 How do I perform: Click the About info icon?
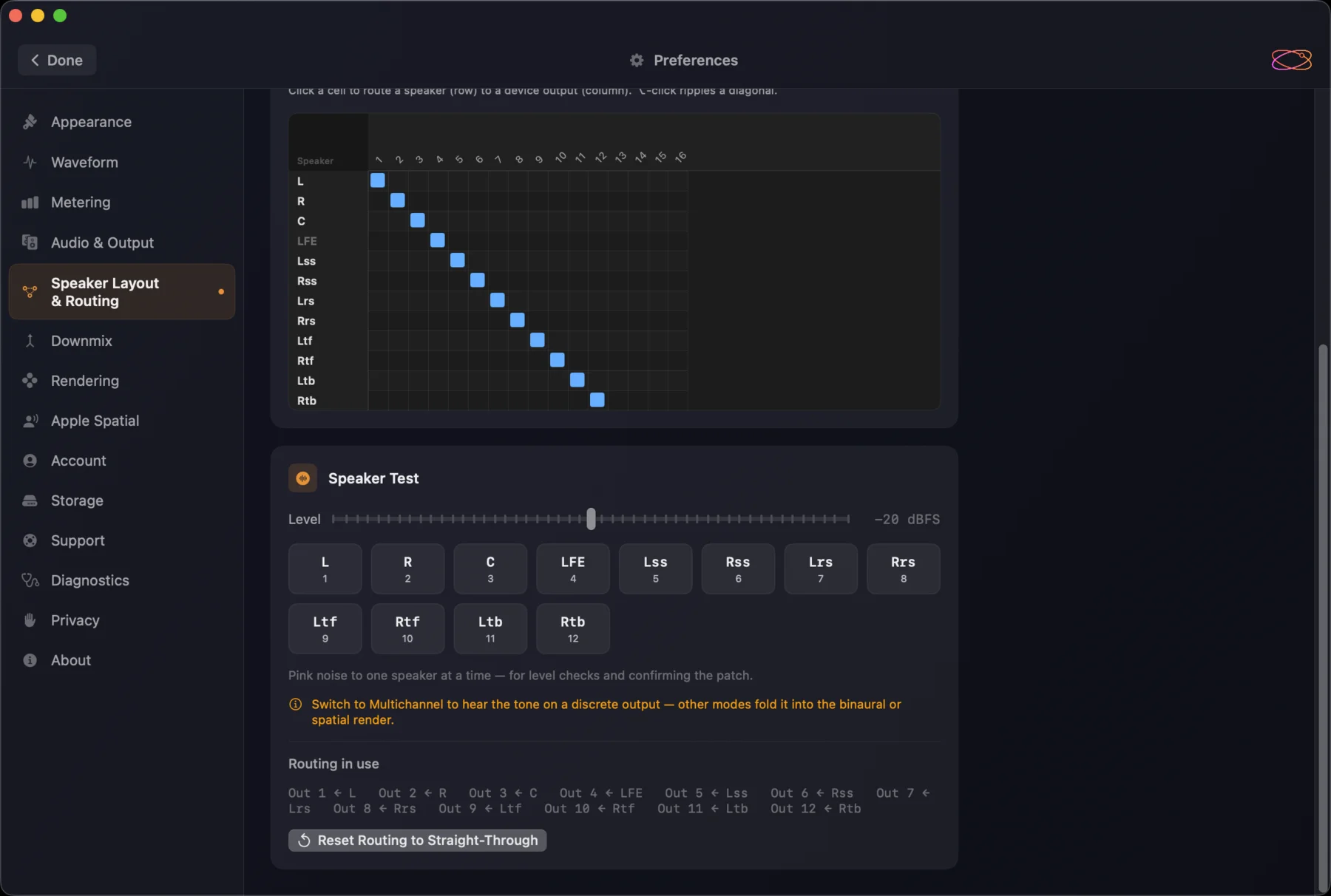pos(30,660)
